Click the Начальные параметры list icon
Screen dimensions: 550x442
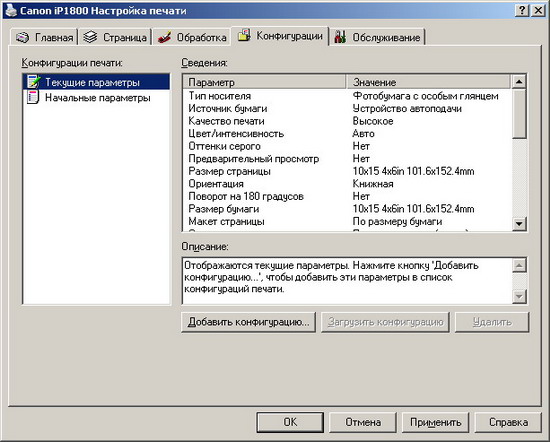click(x=33, y=97)
